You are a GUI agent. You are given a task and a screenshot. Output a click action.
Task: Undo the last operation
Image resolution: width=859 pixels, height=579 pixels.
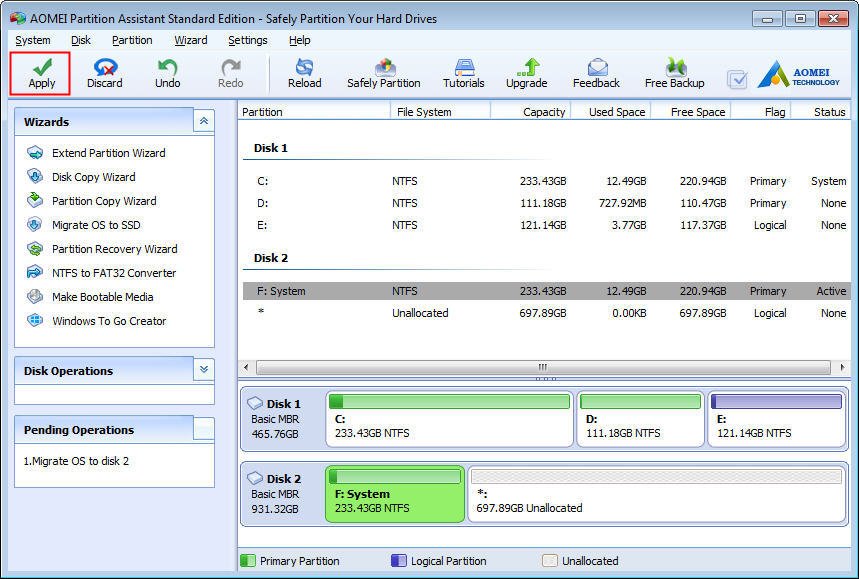pos(167,73)
